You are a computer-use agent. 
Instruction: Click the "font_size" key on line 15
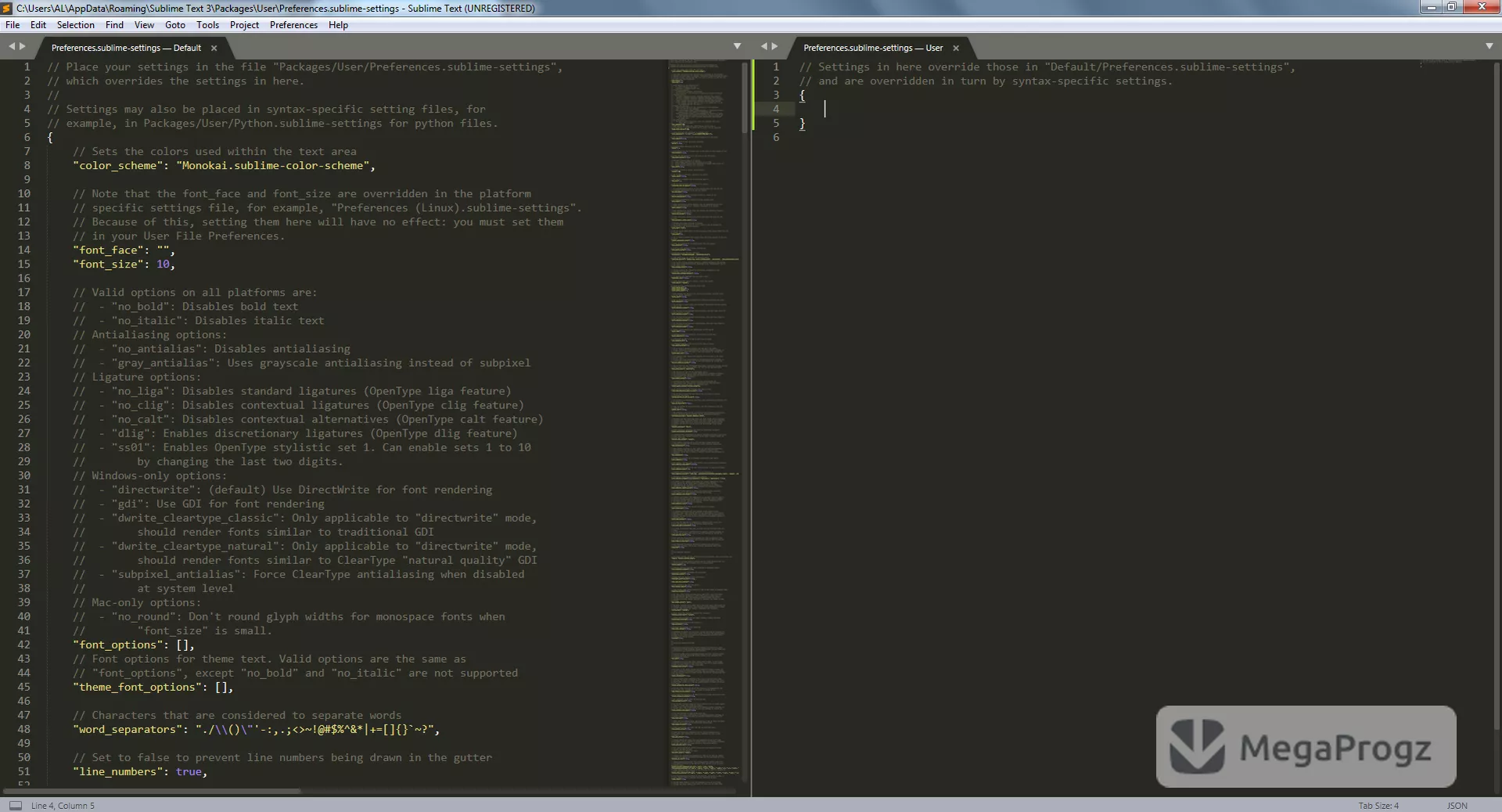(x=109, y=264)
